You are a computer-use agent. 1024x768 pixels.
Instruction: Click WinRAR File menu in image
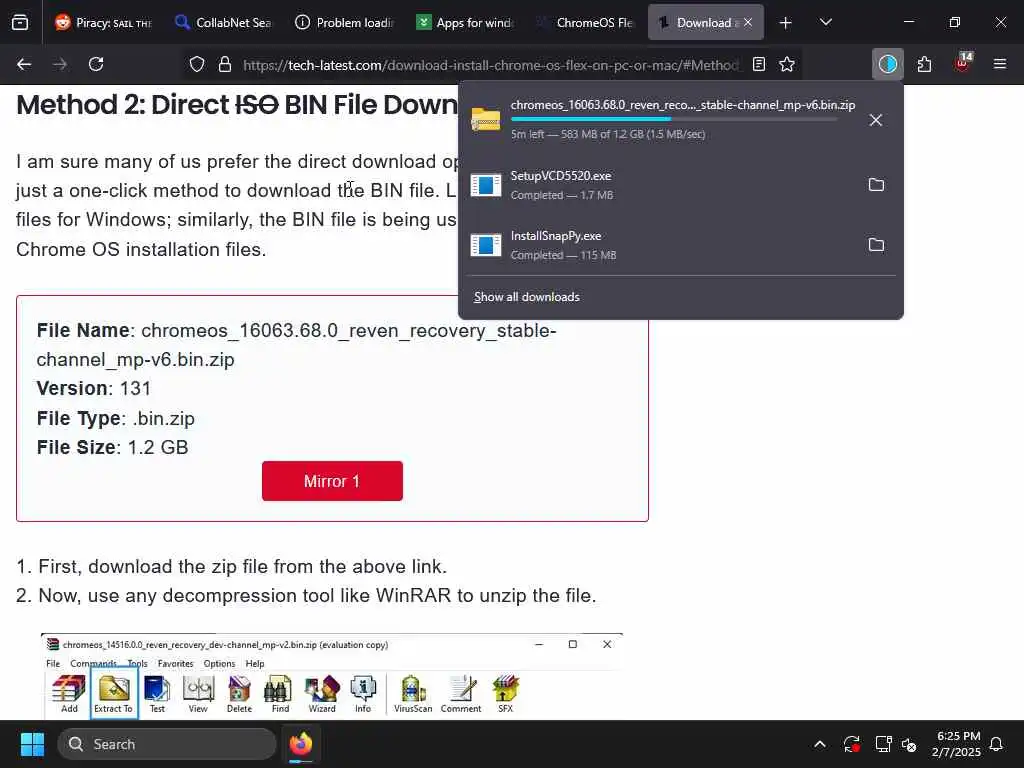pos(53,664)
